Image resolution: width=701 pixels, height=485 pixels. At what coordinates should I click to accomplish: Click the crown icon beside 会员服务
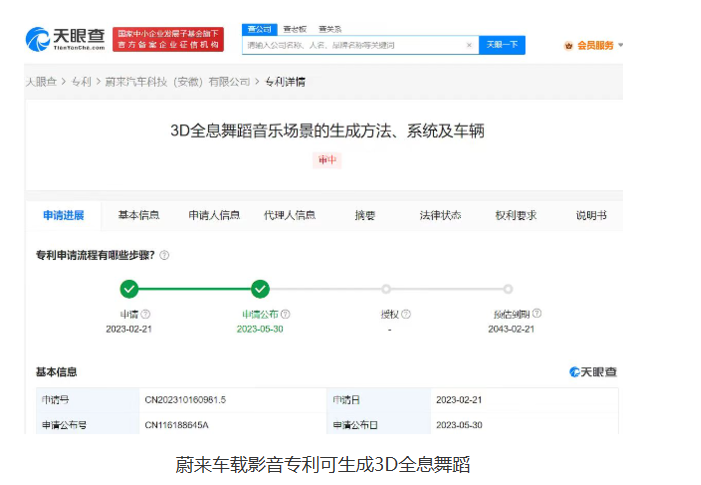[569, 46]
